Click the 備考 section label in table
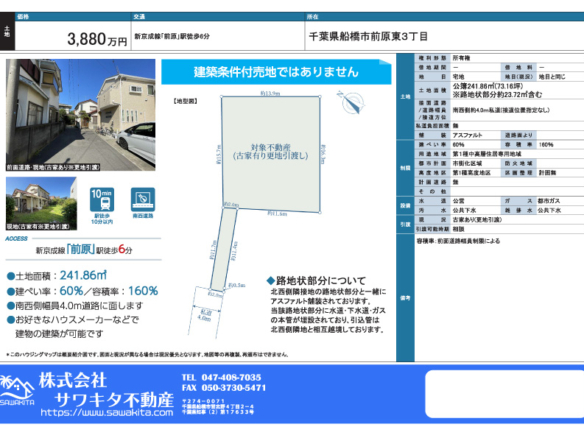The height and width of the screenshot is (438, 584). pos(405,298)
